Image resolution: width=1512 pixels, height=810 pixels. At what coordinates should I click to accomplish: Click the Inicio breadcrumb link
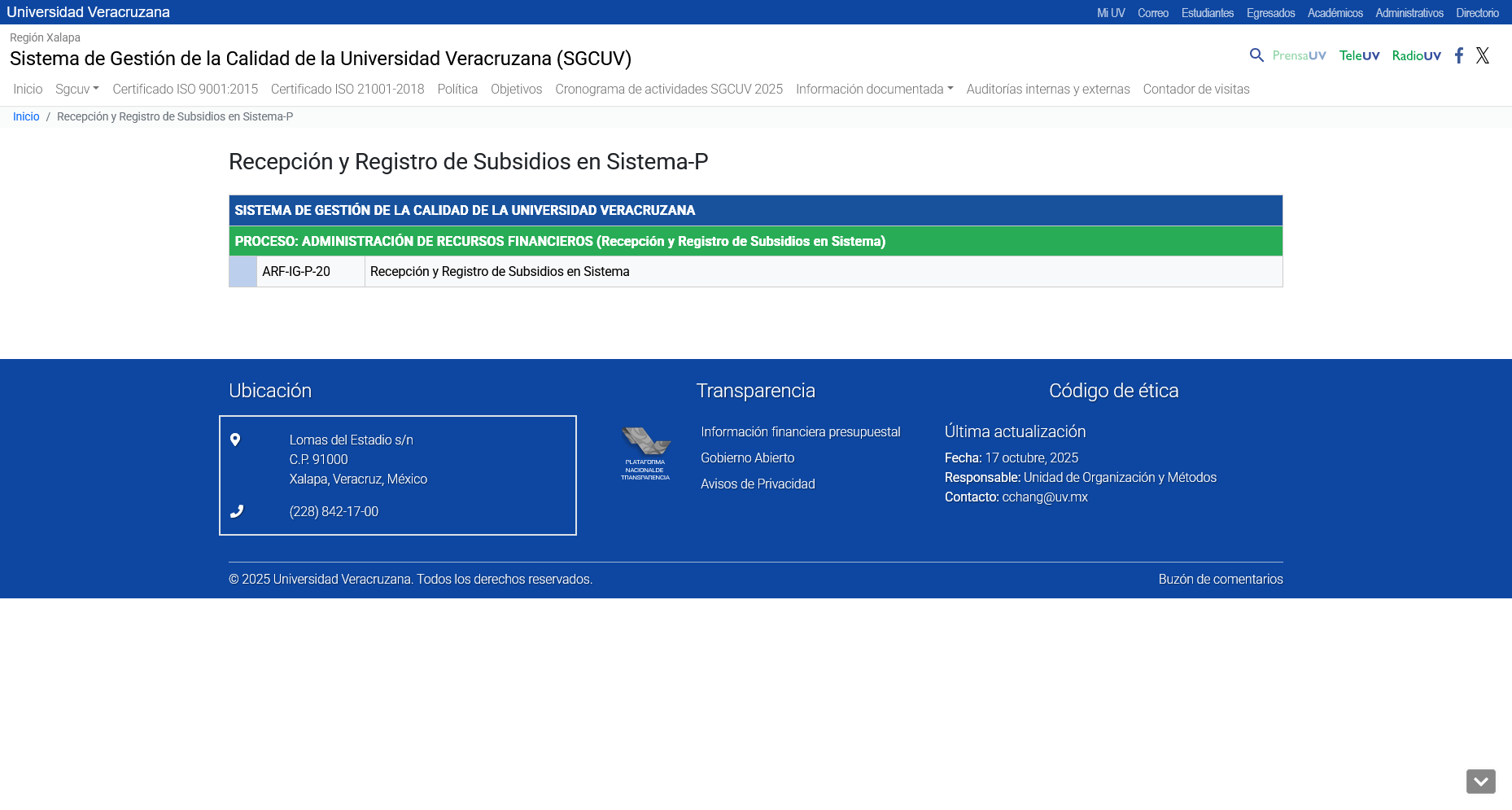[x=26, y=117]
